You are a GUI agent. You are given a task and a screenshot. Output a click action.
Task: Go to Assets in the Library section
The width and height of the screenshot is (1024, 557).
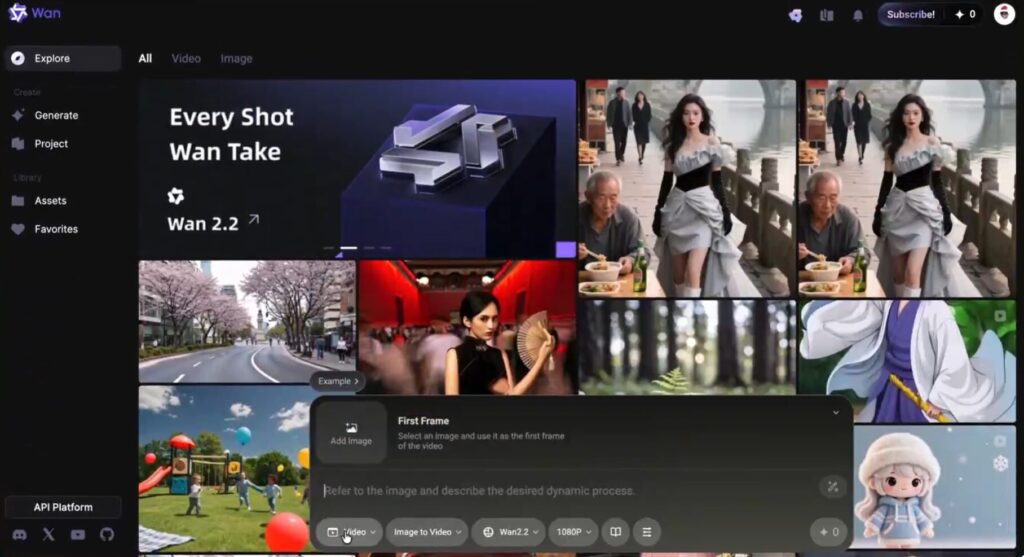click(x=50, y=200)
